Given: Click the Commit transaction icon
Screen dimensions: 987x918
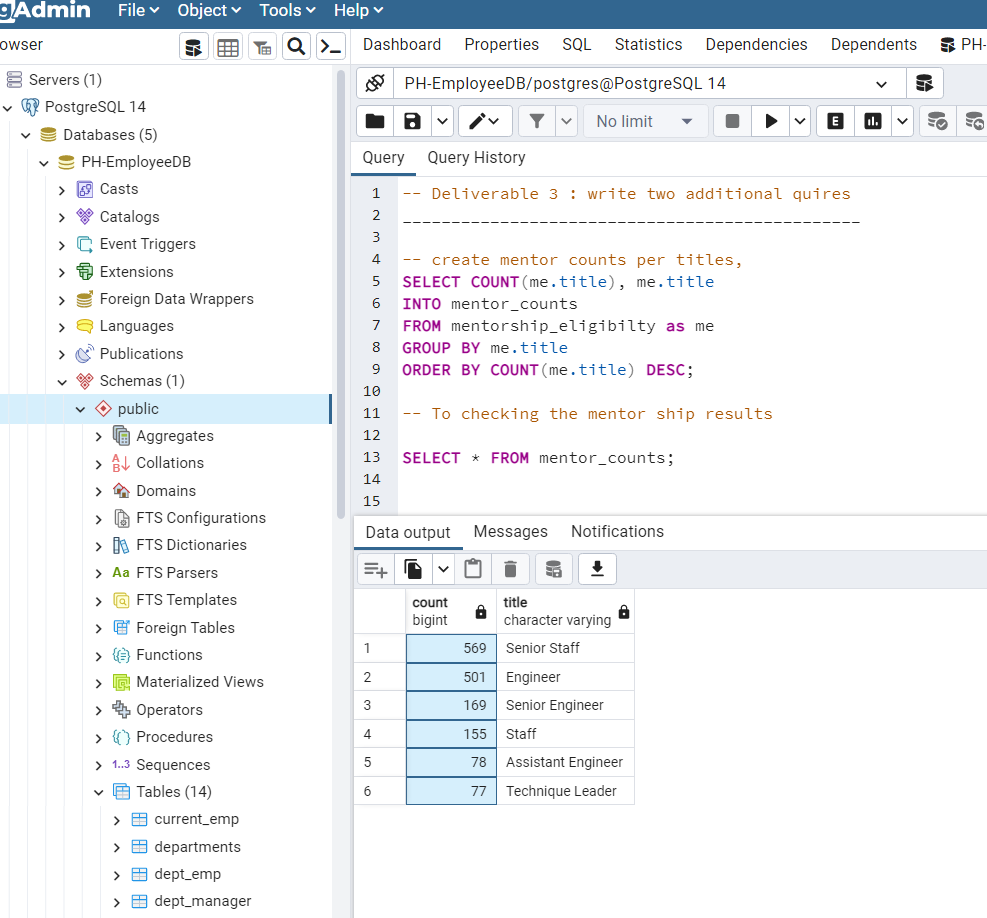Looking at the screenshot, I should coord(937,121).
